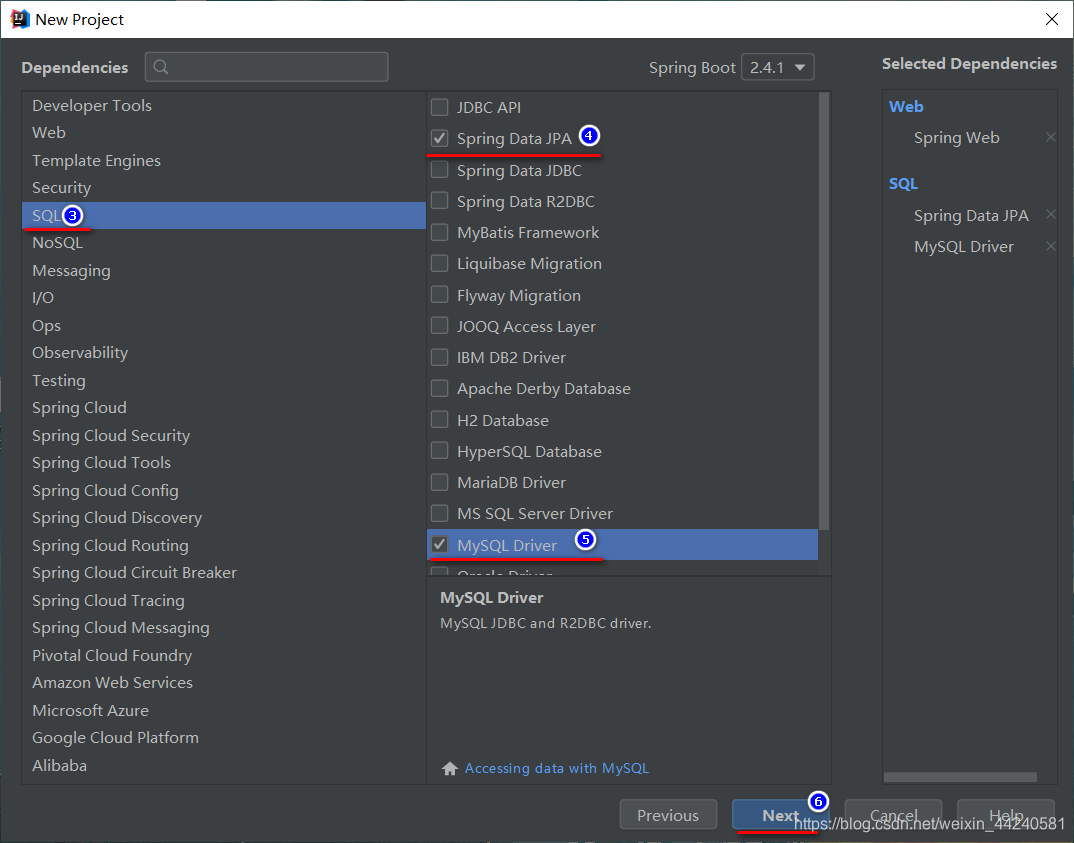This screenshot has height=843, width=1074.
Task: Click the Selected Dependencies horizontal scrollbar
Action: (x=960, y=777)
